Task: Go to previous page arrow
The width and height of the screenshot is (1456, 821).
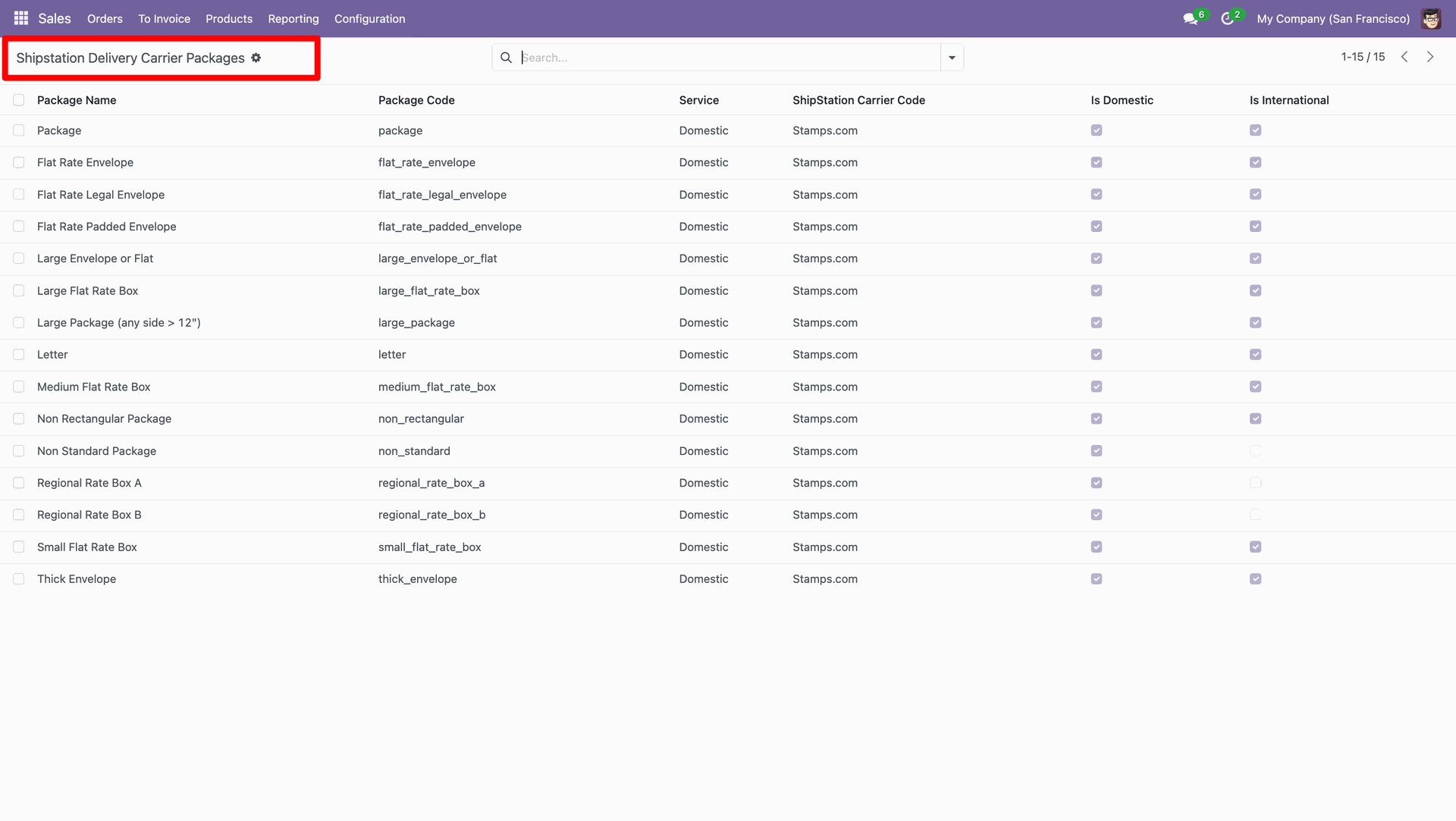Action: point(1404,57)
